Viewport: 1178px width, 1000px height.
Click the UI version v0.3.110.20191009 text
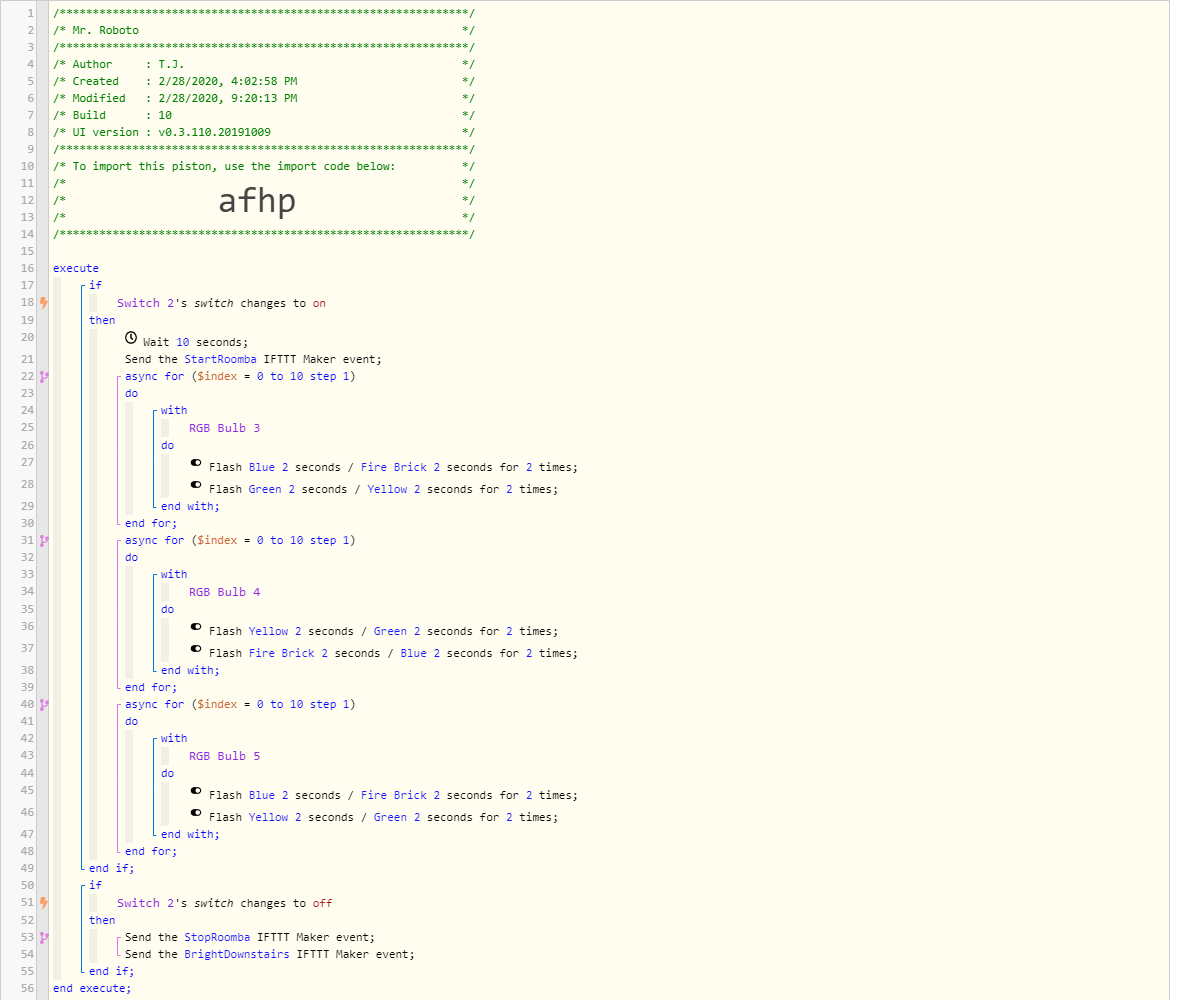coord(171,132)
